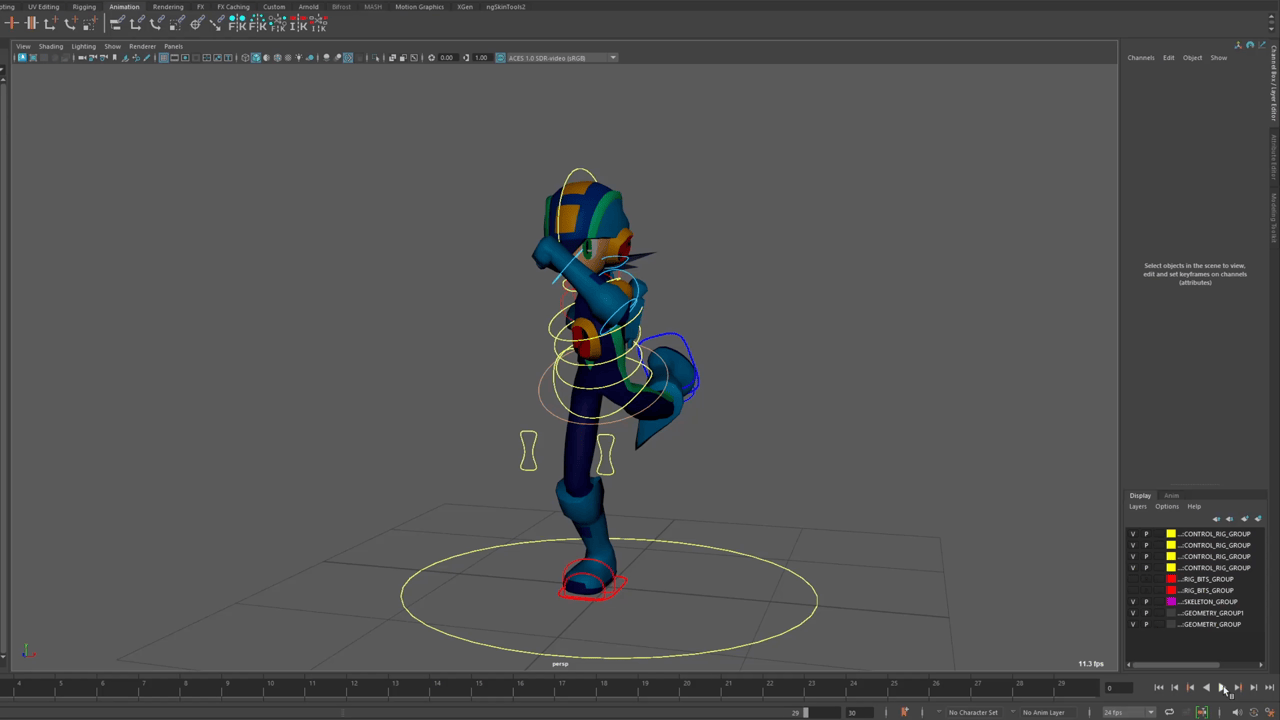
Task: Toggle visibility of GEOMETRY_GROUP1 layer
Action: tap(1133, 613)
